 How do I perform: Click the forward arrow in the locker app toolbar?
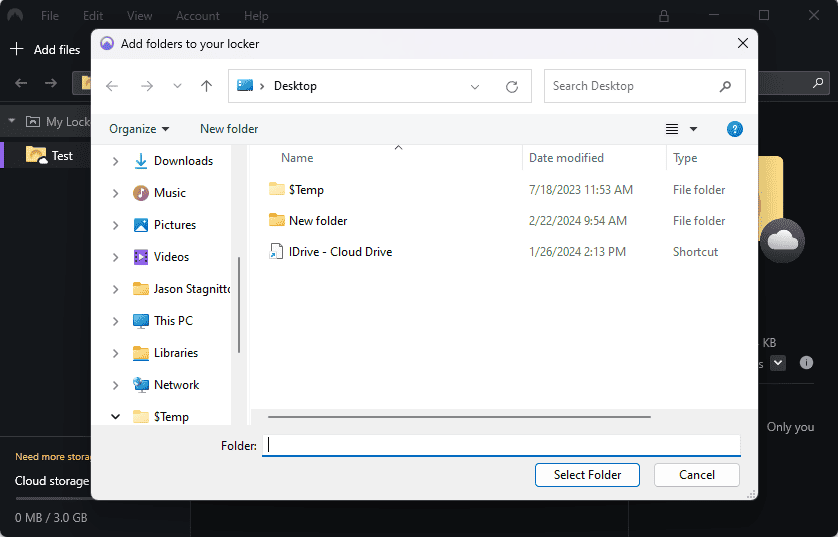[x=51, y=83]
